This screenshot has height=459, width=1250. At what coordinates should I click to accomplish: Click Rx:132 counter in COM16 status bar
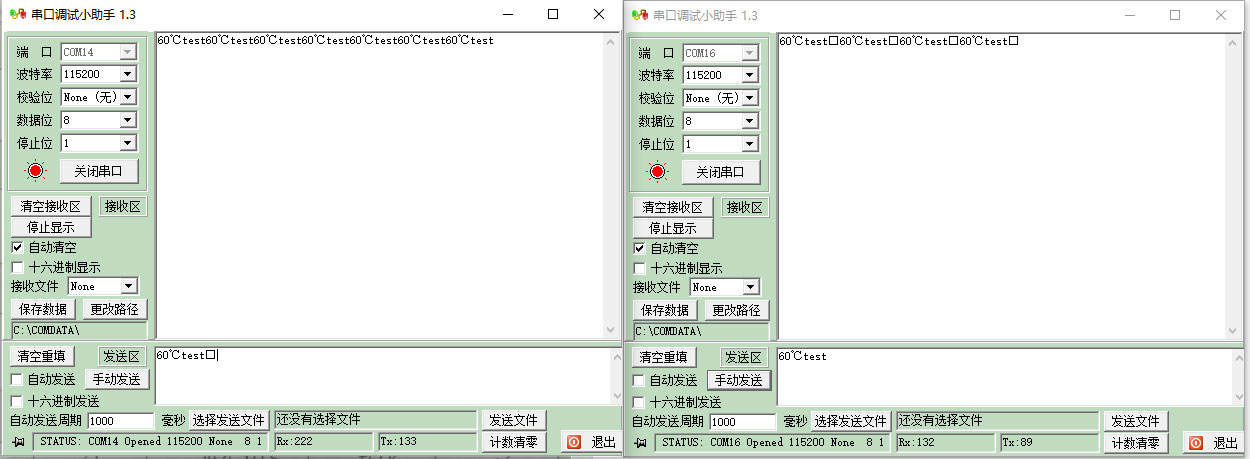(945, 442)
